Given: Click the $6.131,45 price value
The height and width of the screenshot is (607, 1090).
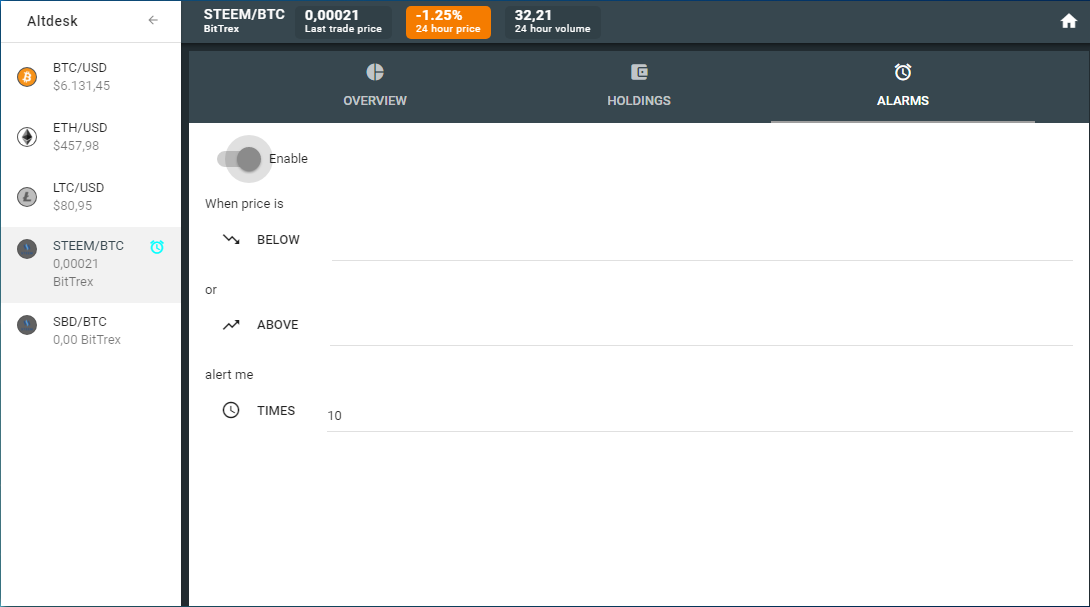Looking at the screenshot, I should pos(81,86).
